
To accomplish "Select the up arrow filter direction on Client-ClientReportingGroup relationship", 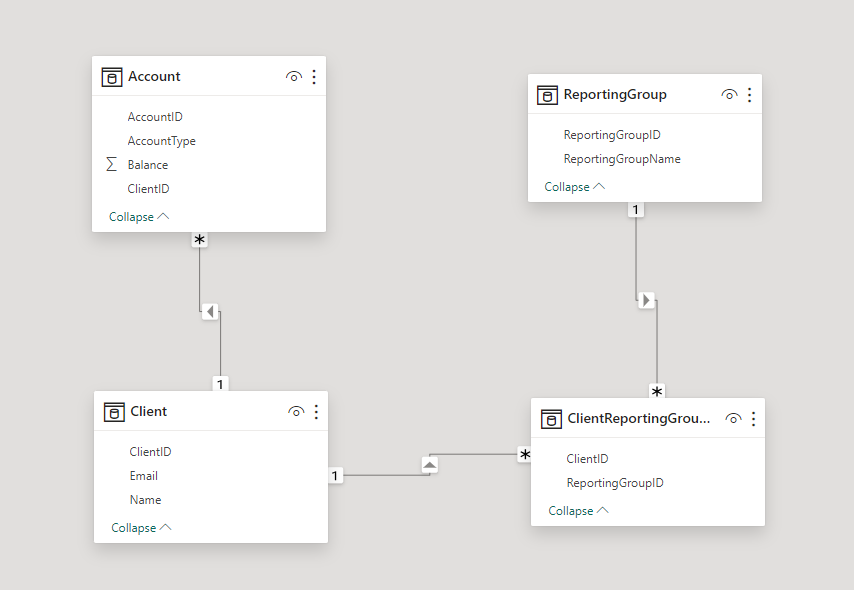I will click(430, 465).
